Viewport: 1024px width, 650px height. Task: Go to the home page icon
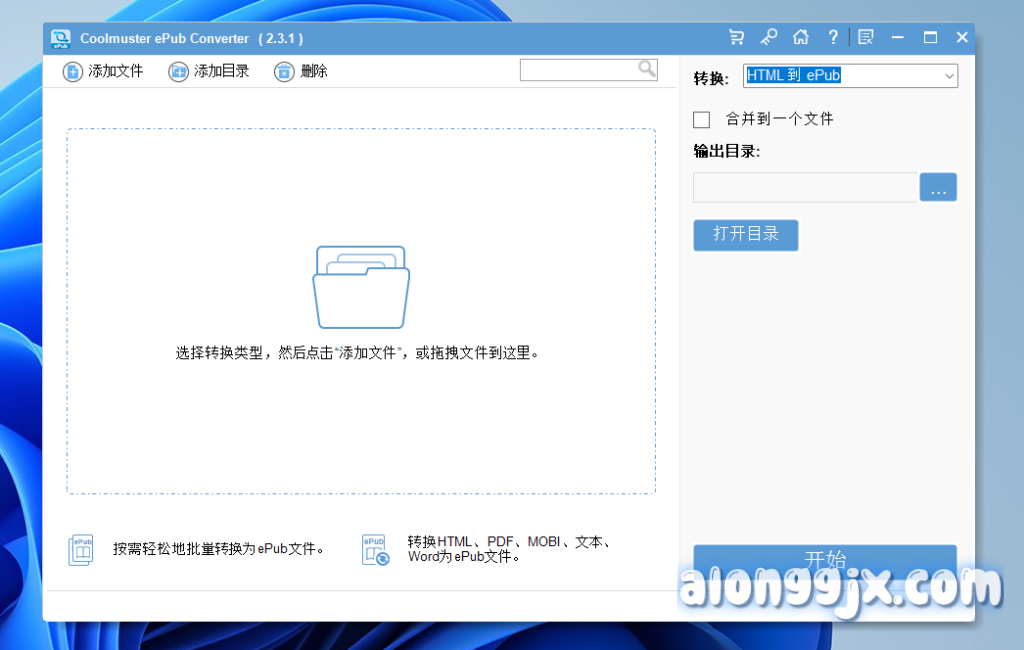(800, 38)
